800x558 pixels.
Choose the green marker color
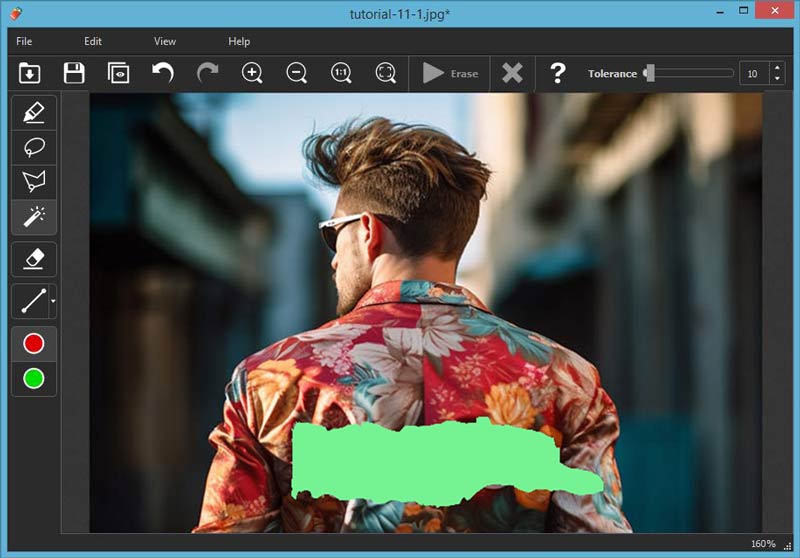[34, 378]
